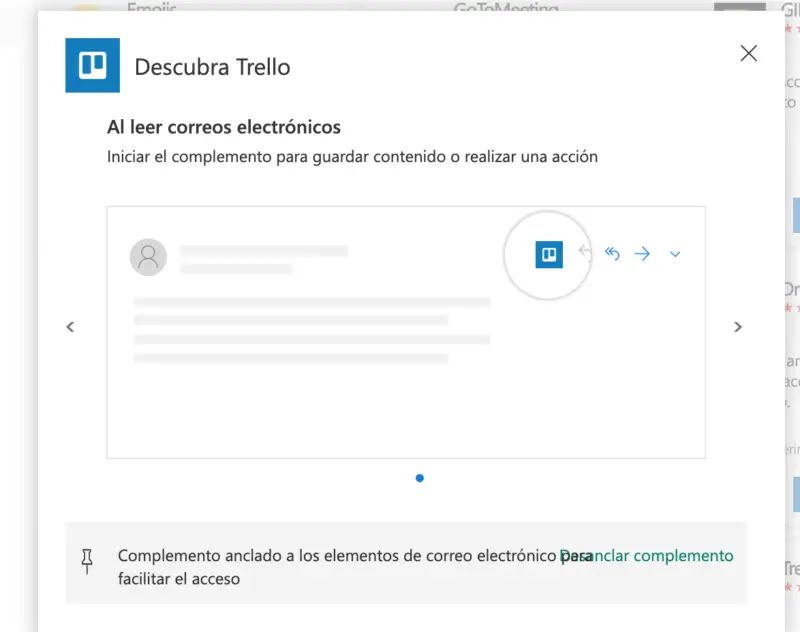
Task: Click the 'Descubra Trello' title text
Action: click(x=212, y=67)
